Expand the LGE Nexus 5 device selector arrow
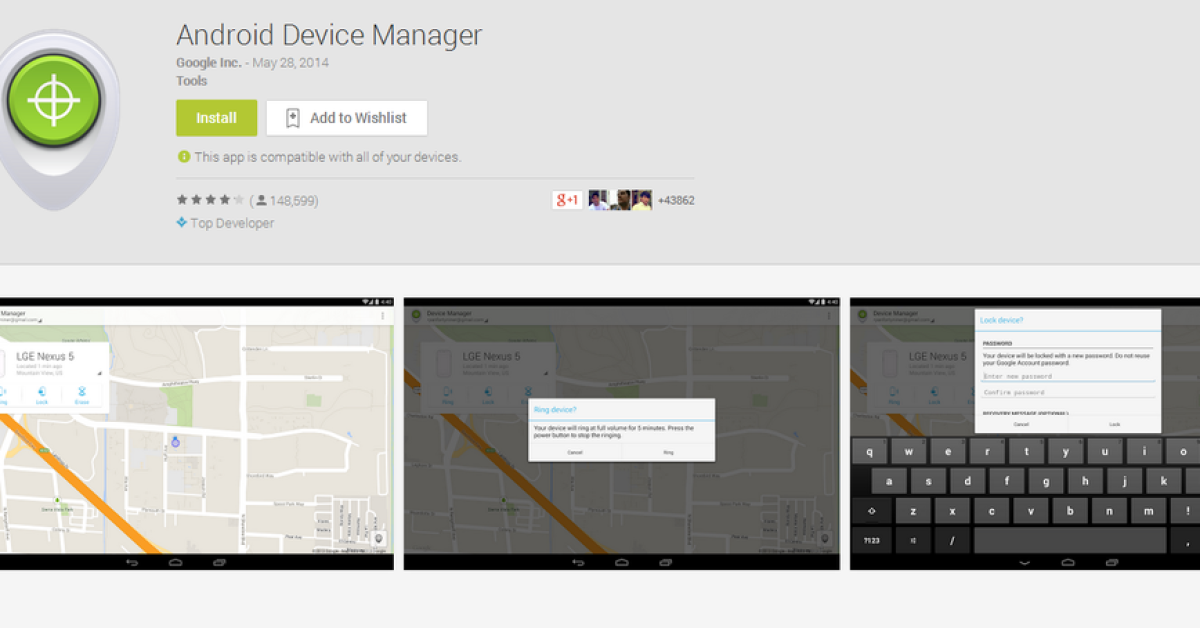The image size is (1200, 628). tap(100, 372)
